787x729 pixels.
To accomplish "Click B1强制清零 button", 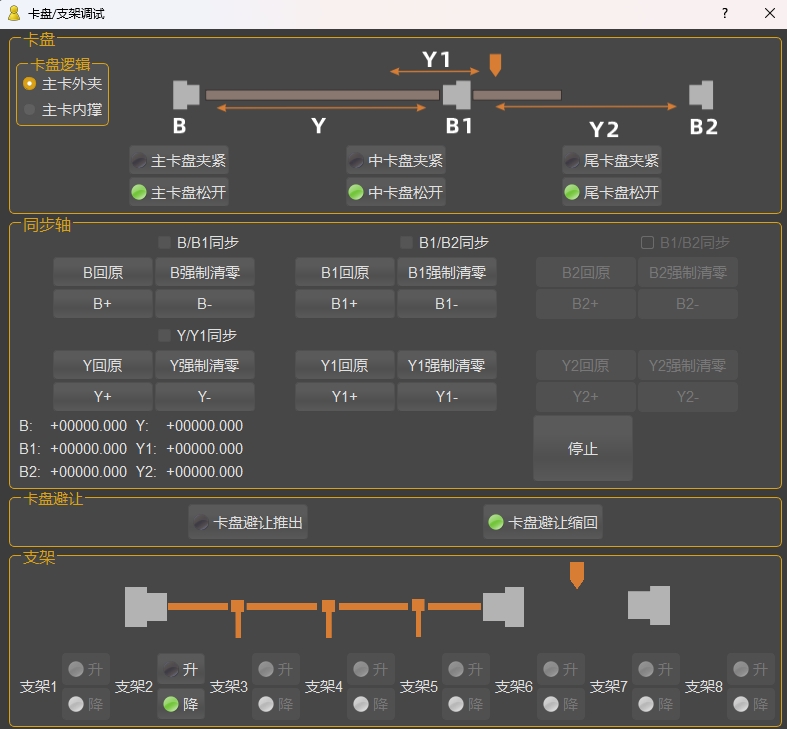I will pyautogui.click(x=447, y=272).
